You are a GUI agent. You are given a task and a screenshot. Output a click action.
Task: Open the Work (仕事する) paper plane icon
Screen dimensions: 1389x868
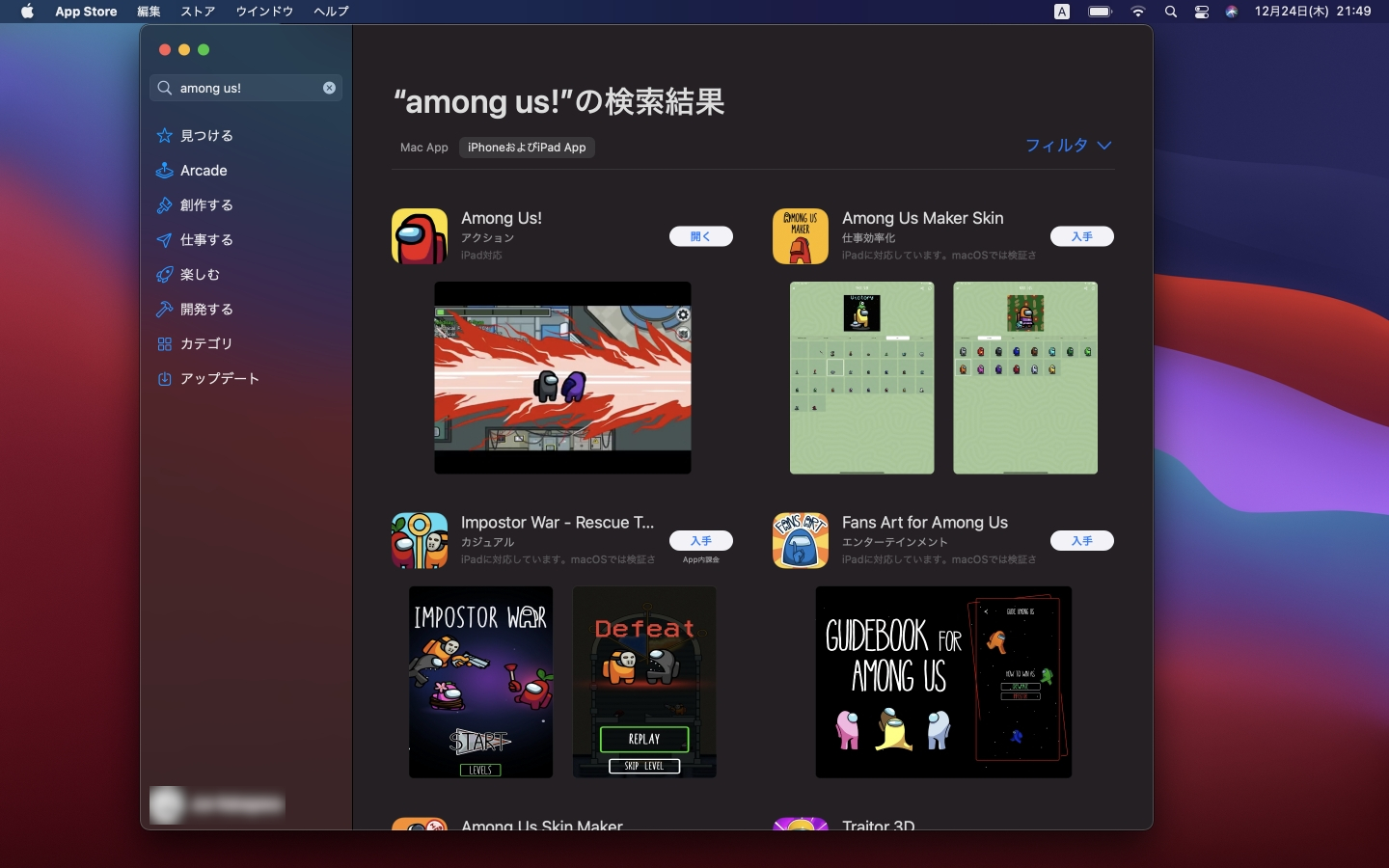(x=165, y=240)
